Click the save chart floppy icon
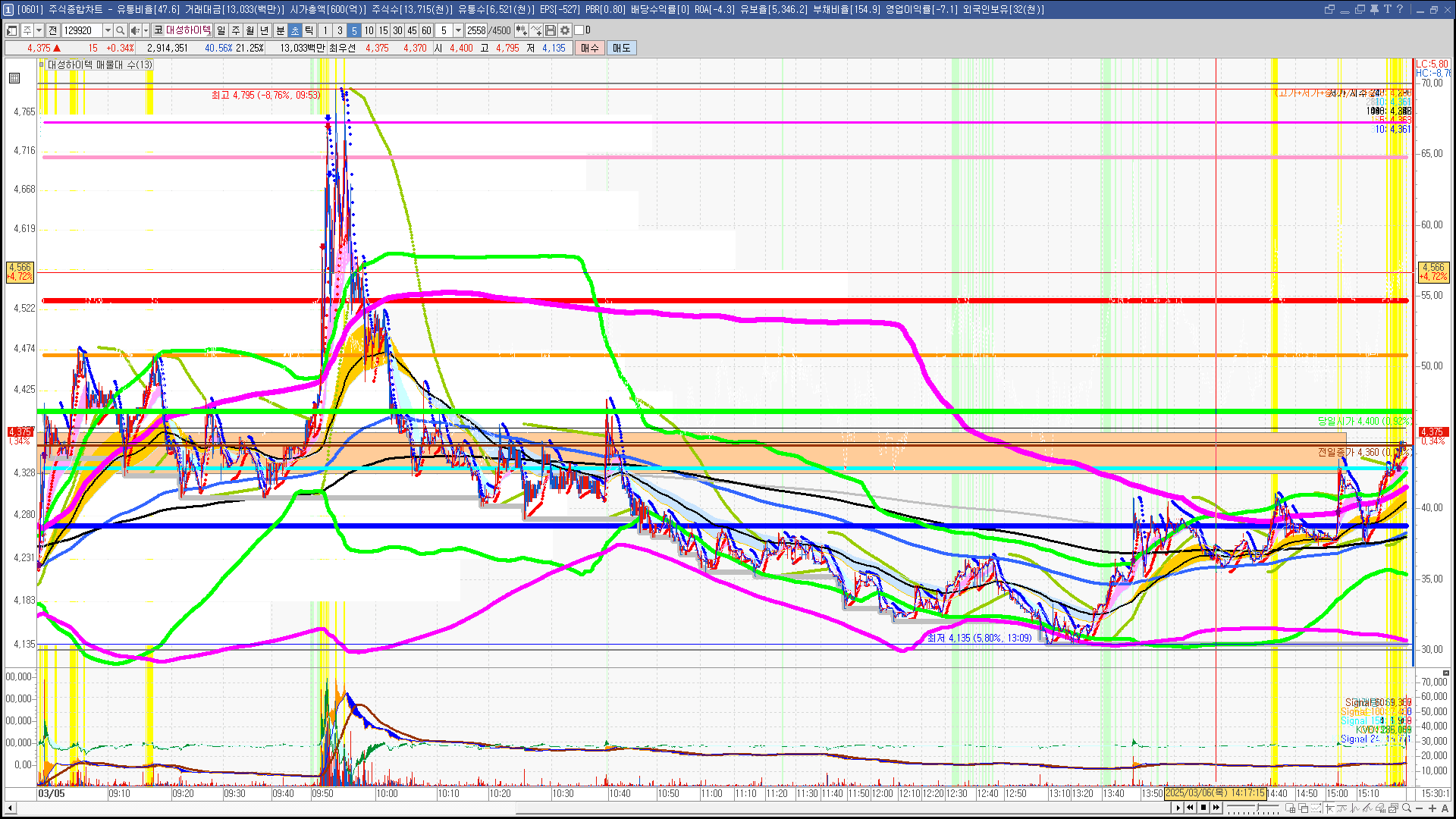Image resolution: width=1456 pixels, height=819 pixels. tap(551, 30)
